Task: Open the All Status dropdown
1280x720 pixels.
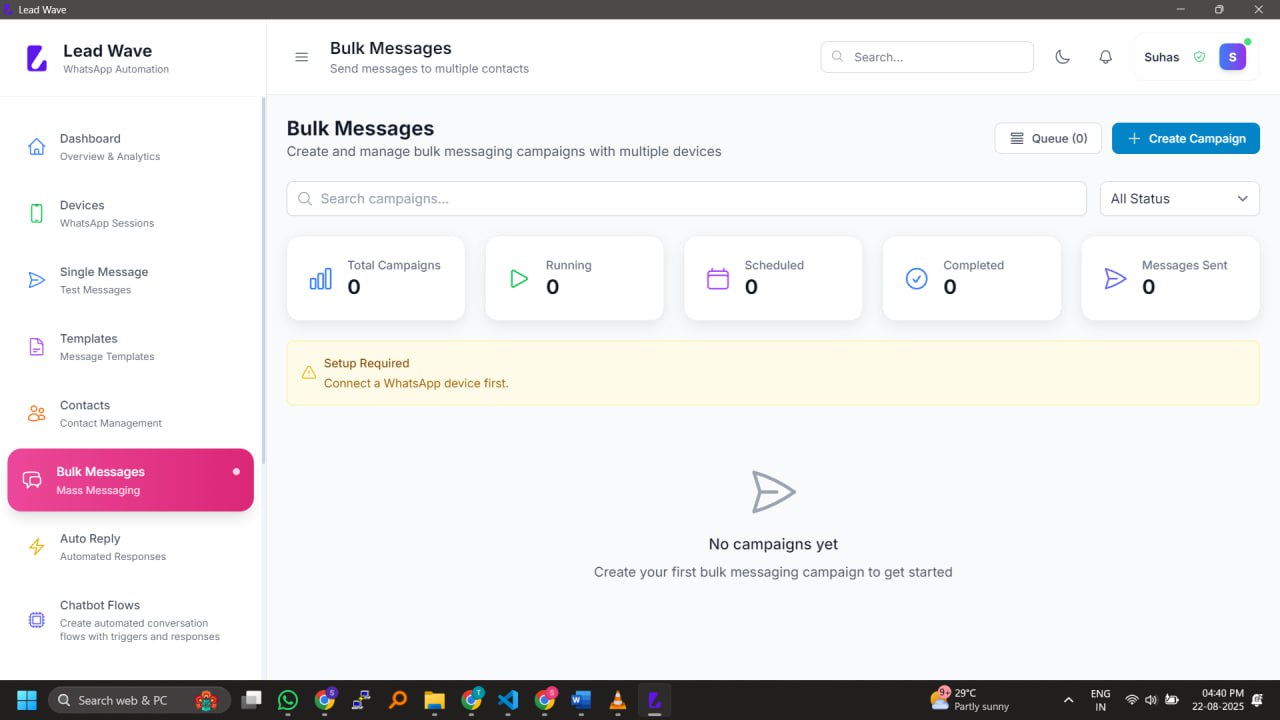Action: click(1179, 198)
